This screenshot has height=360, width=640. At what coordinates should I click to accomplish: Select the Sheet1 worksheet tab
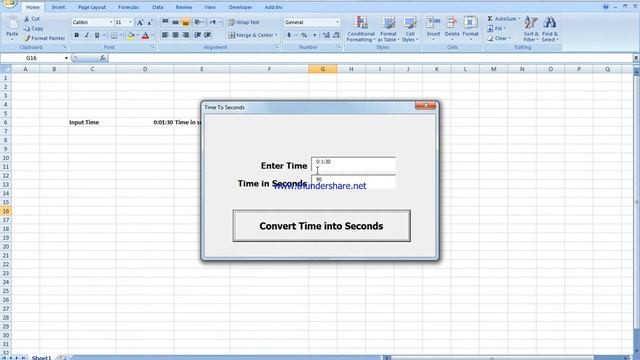[42, 358]
